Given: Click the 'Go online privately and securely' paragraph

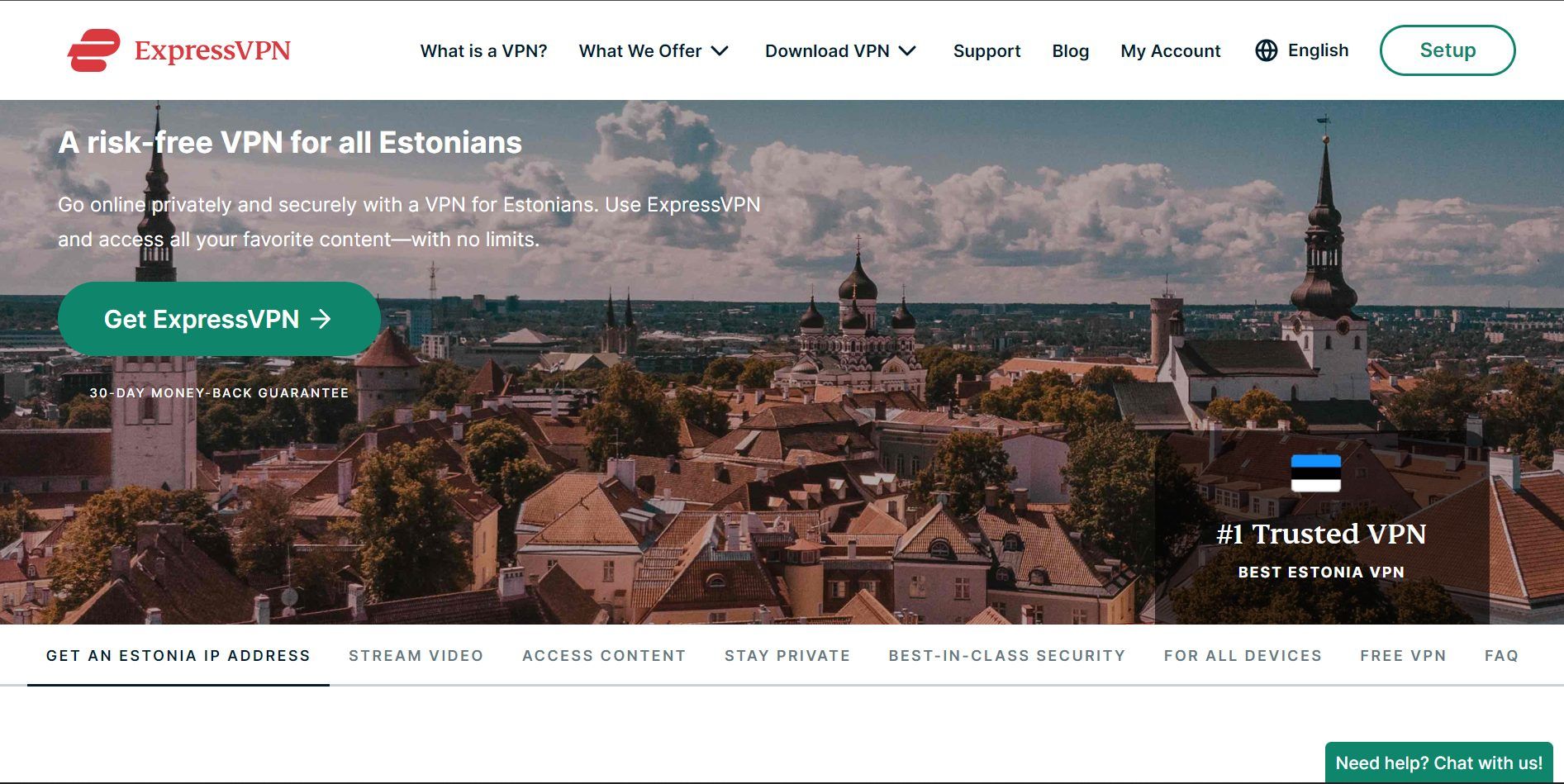Looking at the screenshot, I should (x=409, y=222).
